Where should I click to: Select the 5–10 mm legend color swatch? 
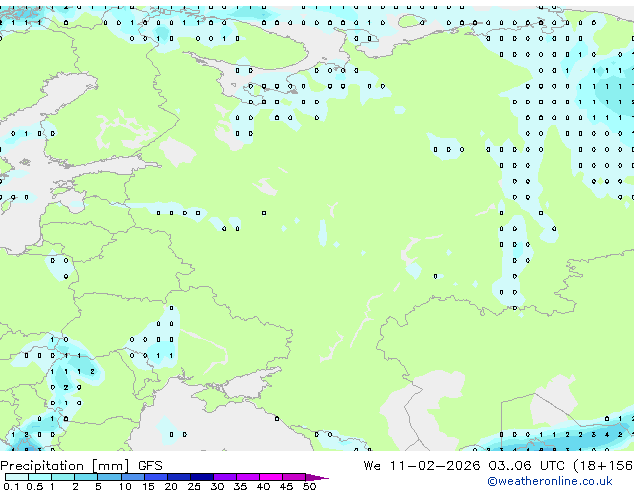click(x=109, y=477)
